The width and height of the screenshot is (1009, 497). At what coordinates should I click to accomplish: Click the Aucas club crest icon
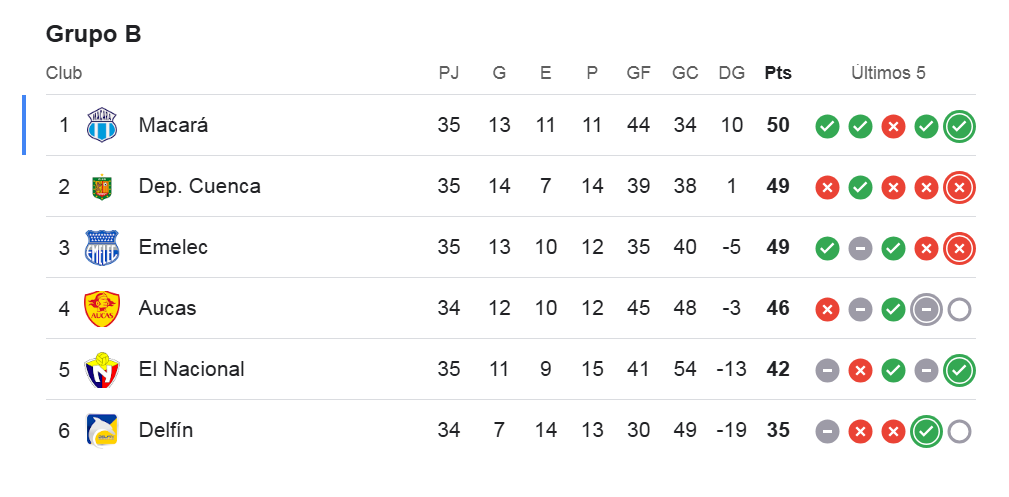pos(101,308)
